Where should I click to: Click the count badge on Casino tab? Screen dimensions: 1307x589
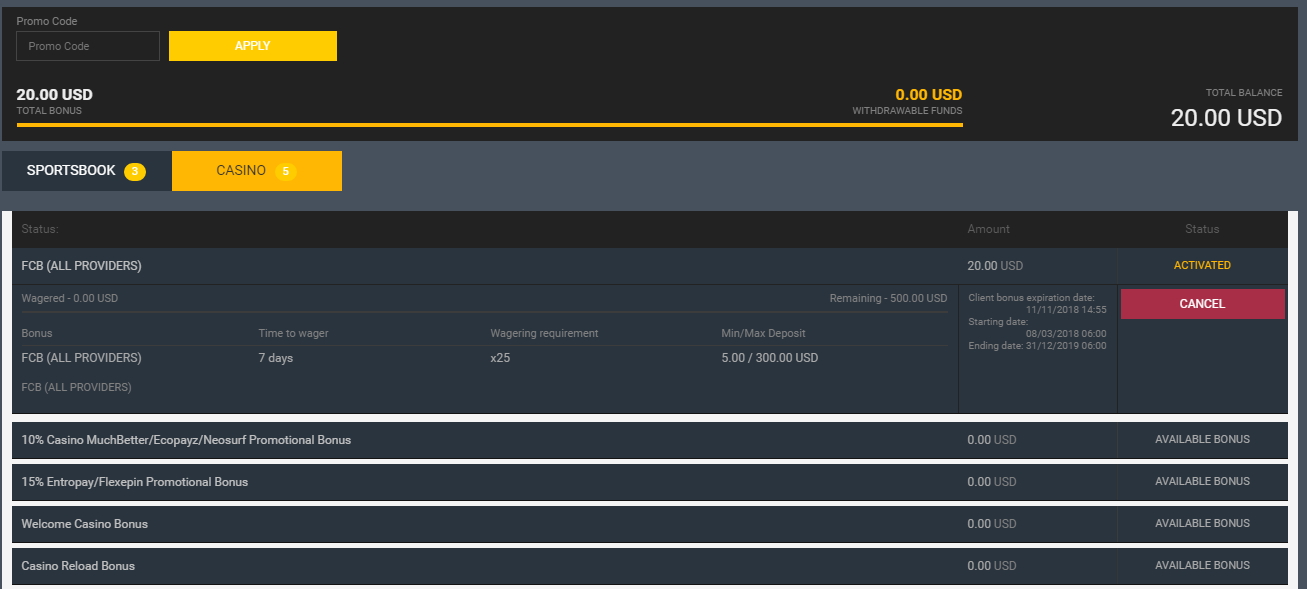click(x=286, y=172)
